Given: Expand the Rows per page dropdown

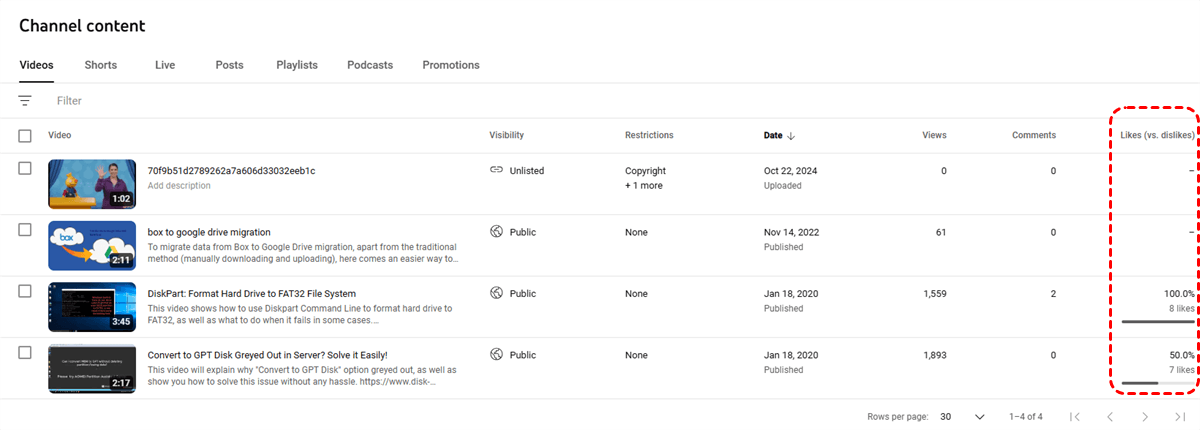Looking at the screenshot, I should [x=979, y=416].
